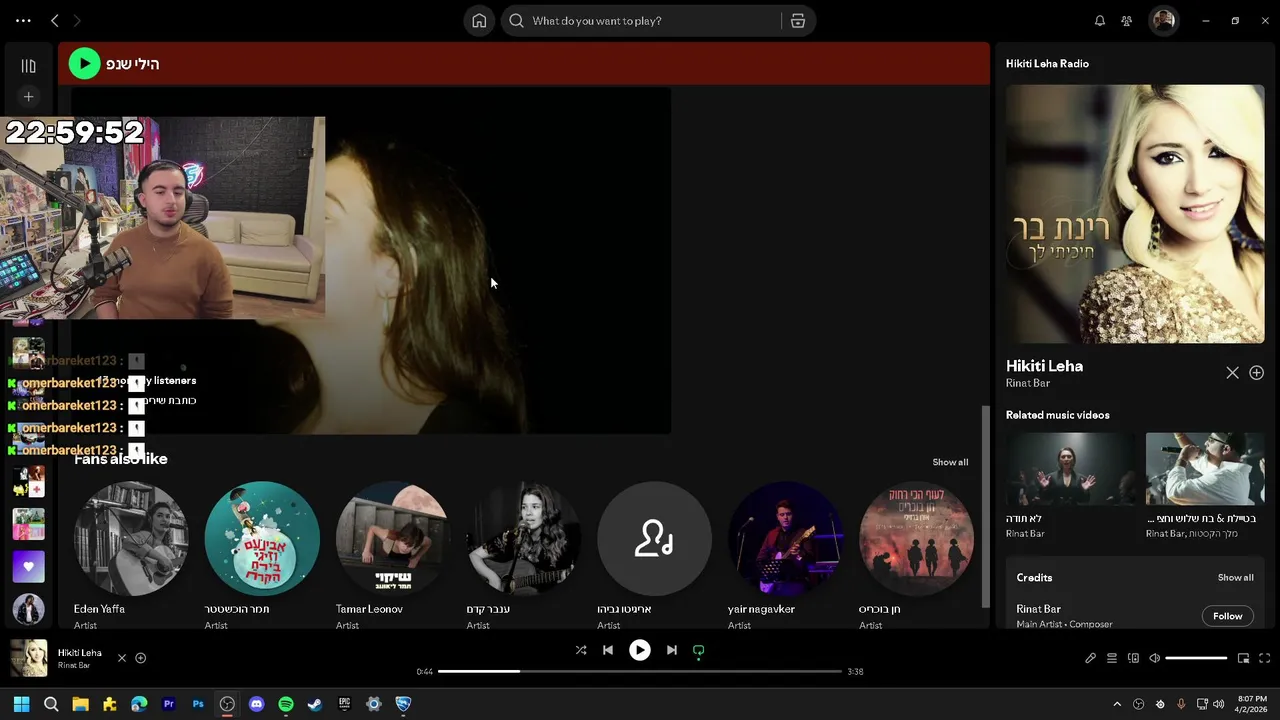Open Spotify Home via the house icon
Screen dimensions: 1280x720
479,21
